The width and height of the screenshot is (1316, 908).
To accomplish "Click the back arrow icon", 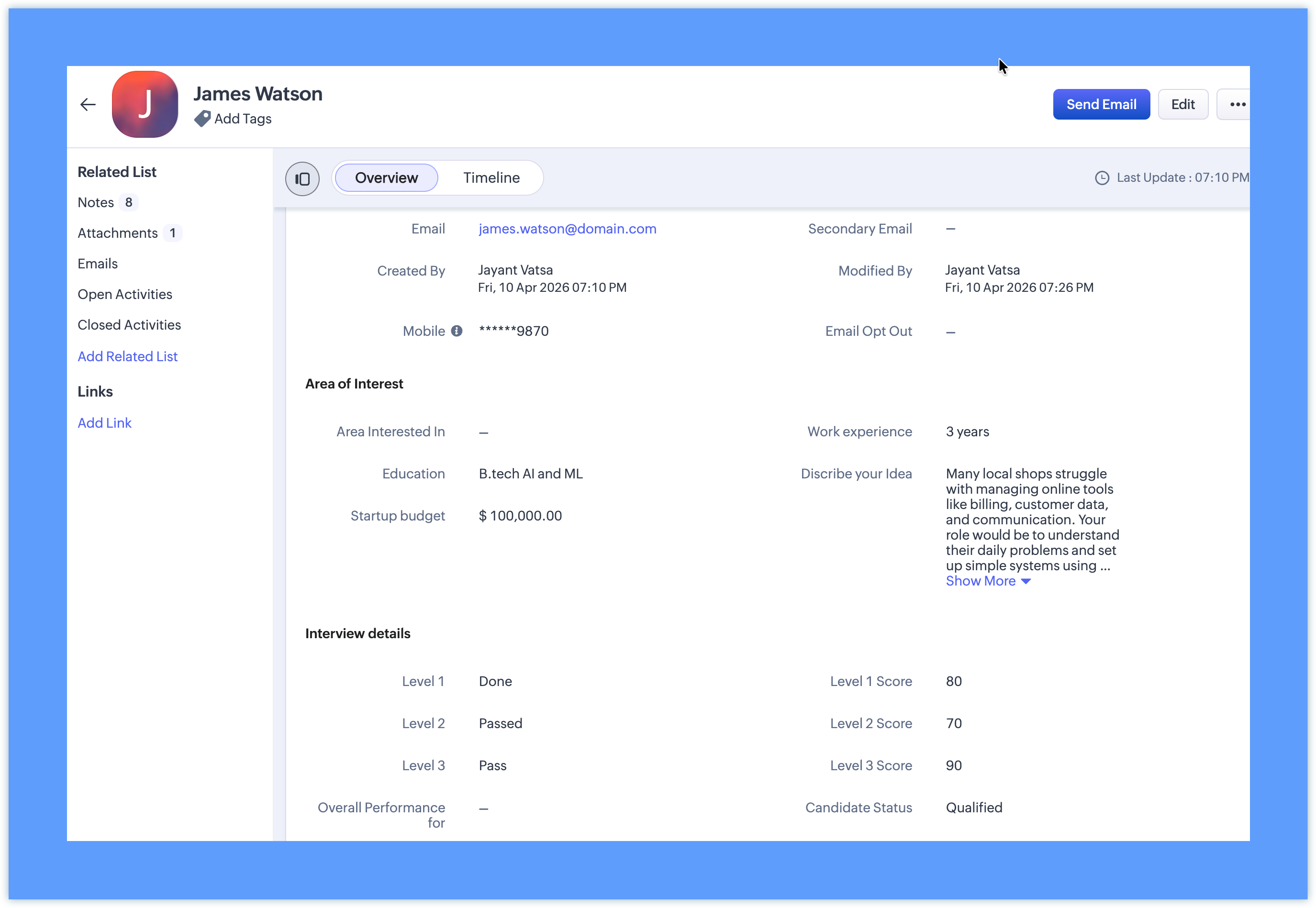I will [88, 105].
